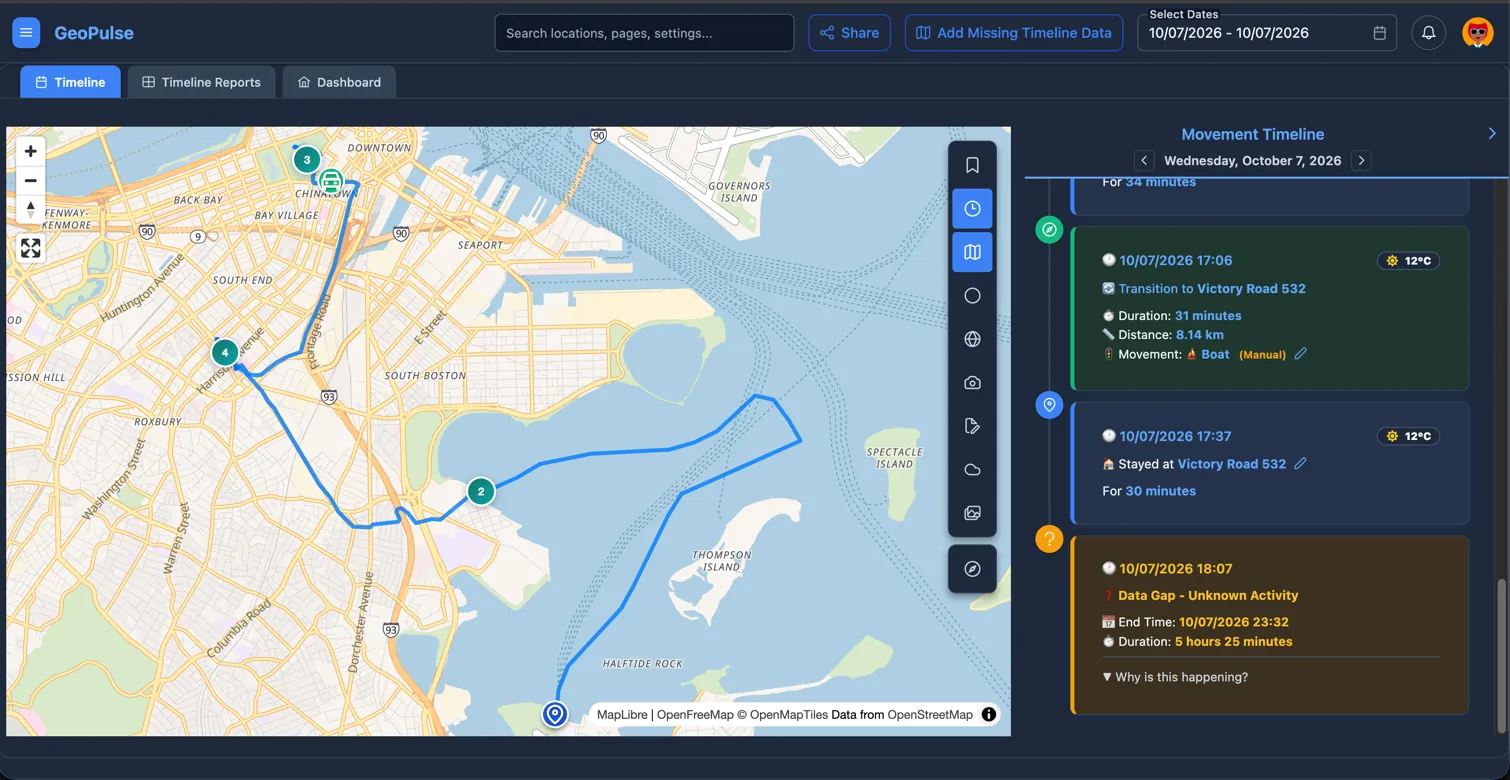Click the search locations input field

[644, 33]
